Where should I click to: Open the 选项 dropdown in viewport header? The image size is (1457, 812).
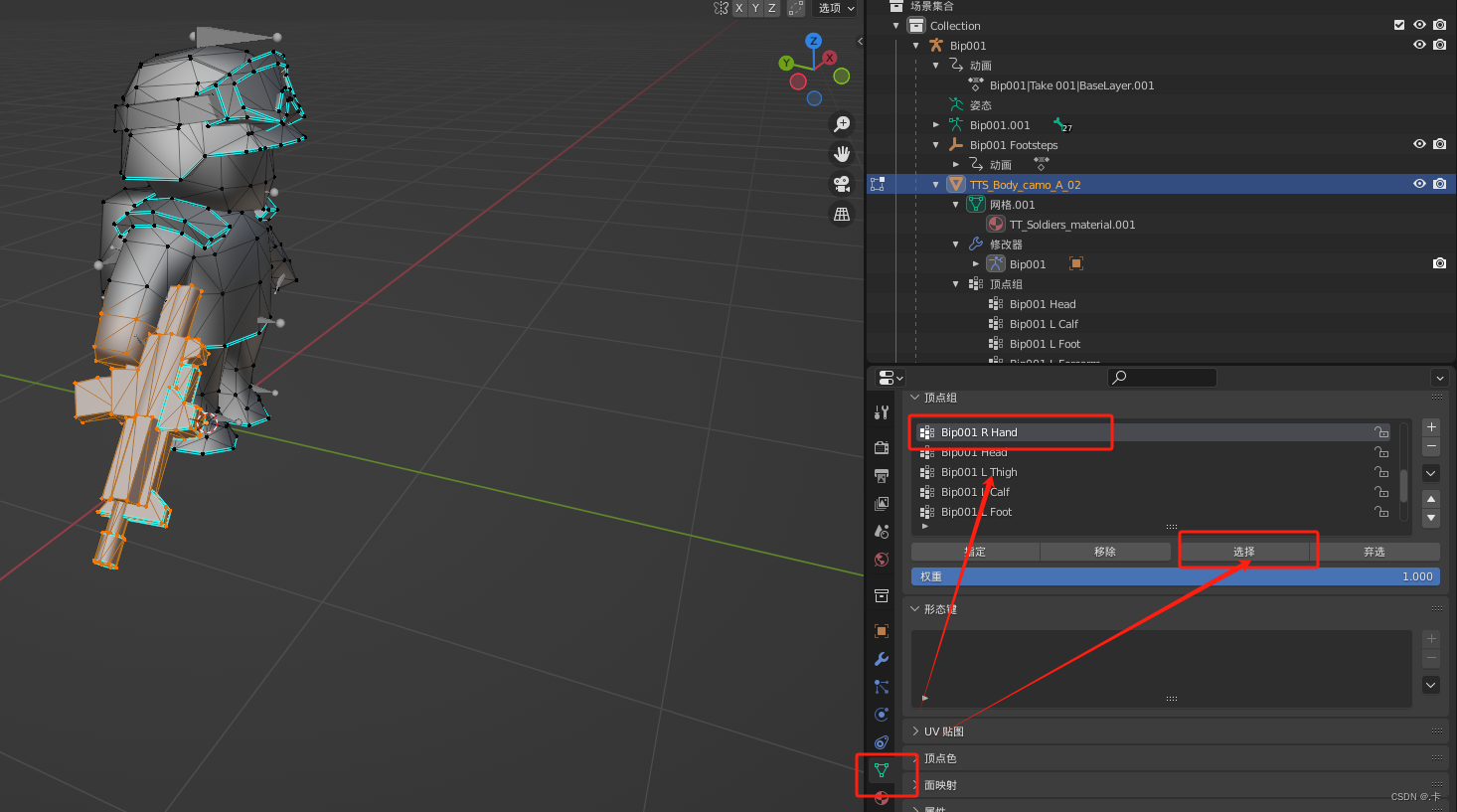tap(835, 8)
